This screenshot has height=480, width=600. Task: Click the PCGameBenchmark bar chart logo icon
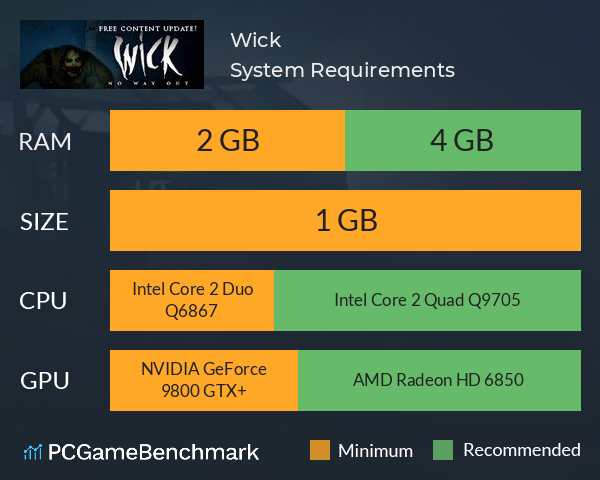click(x=33, y=452)
